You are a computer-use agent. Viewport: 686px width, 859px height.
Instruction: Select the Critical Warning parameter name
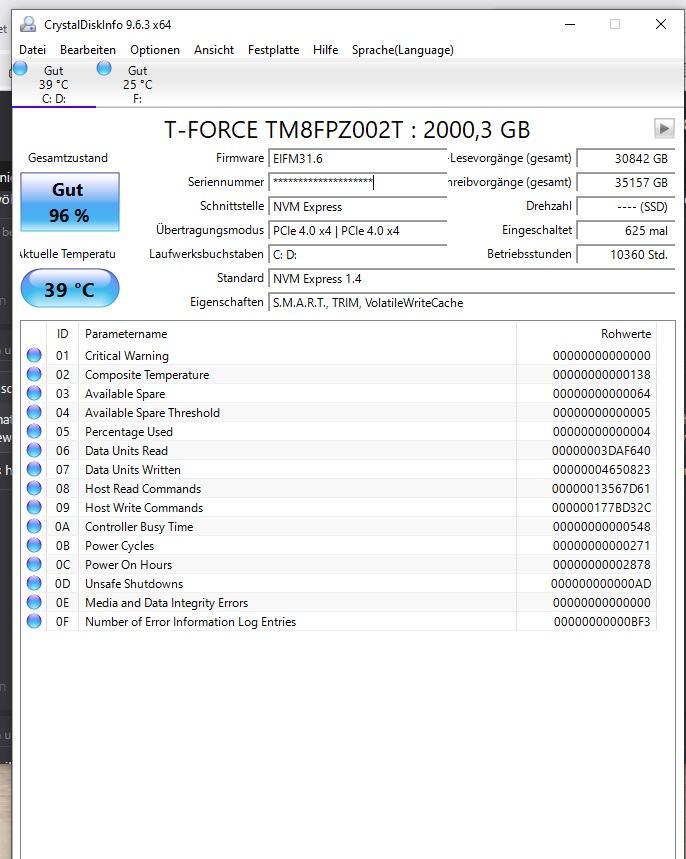pyautogui.click(x=127, y=356)
